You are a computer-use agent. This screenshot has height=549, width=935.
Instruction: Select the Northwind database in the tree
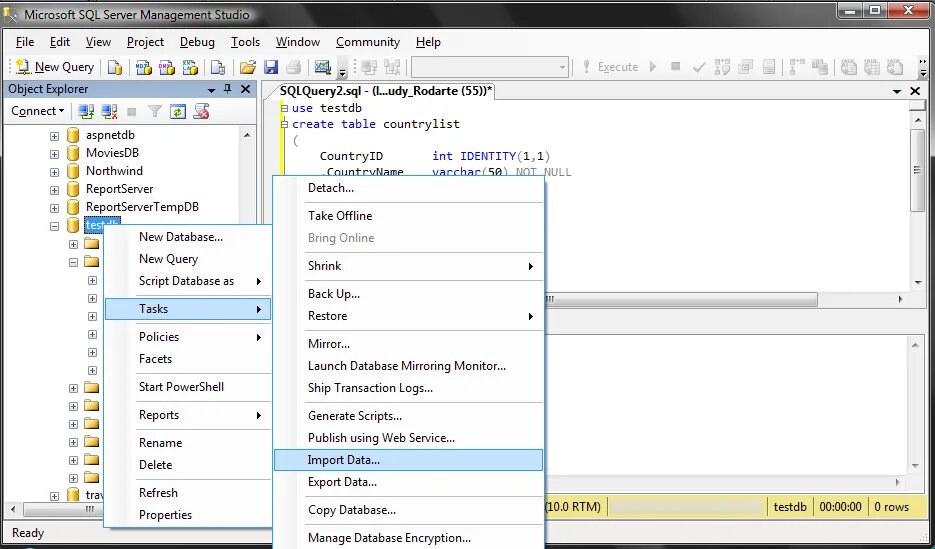(114, 171)
